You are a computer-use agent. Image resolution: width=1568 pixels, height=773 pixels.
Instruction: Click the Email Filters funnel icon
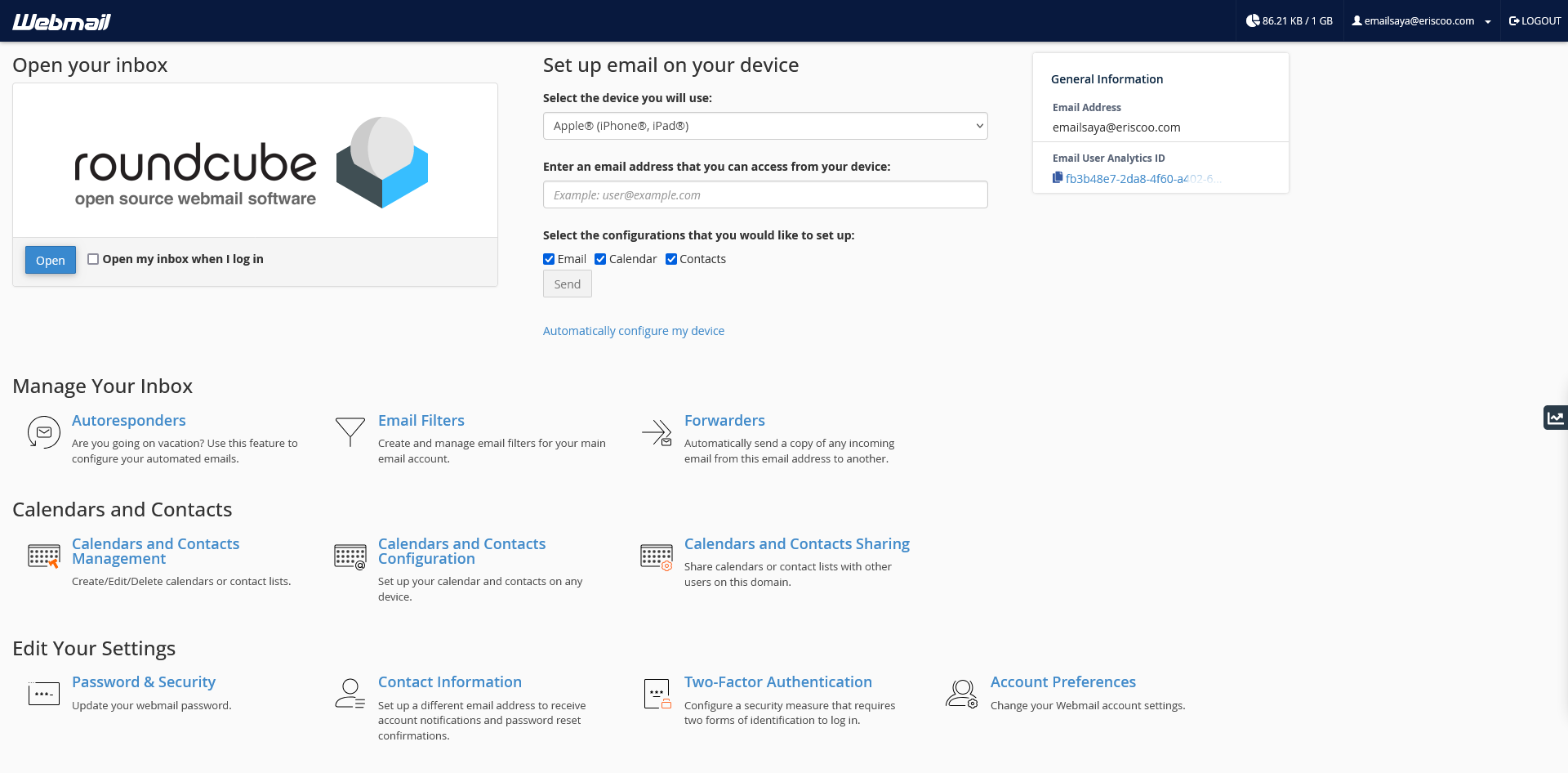[350, 431]
